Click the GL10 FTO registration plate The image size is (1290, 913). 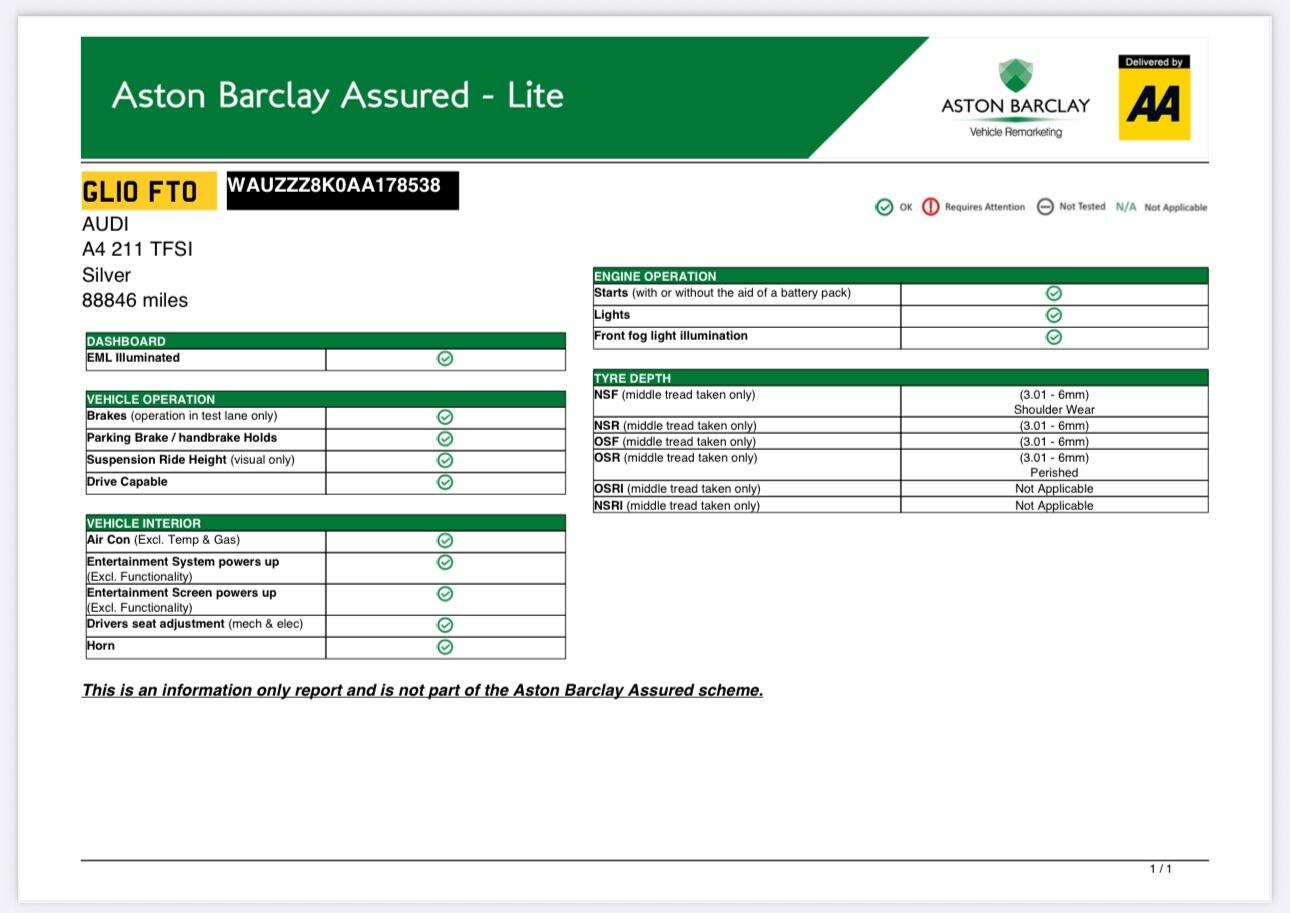pyautogui.click(x=149, y=191)
